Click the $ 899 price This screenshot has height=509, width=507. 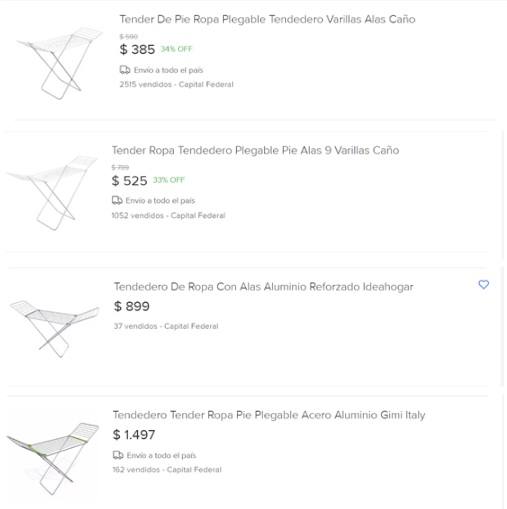pos(132,306)
